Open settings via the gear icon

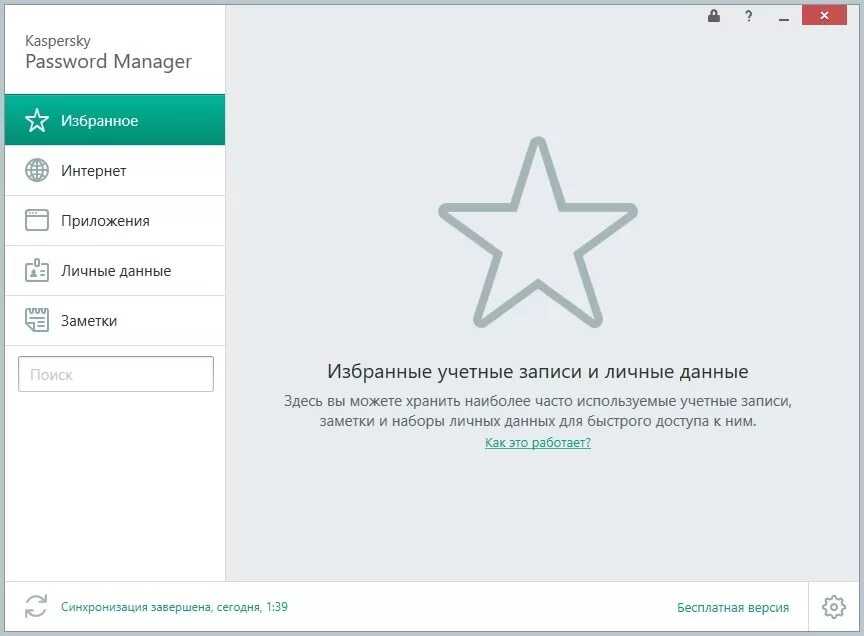point(834,607)
